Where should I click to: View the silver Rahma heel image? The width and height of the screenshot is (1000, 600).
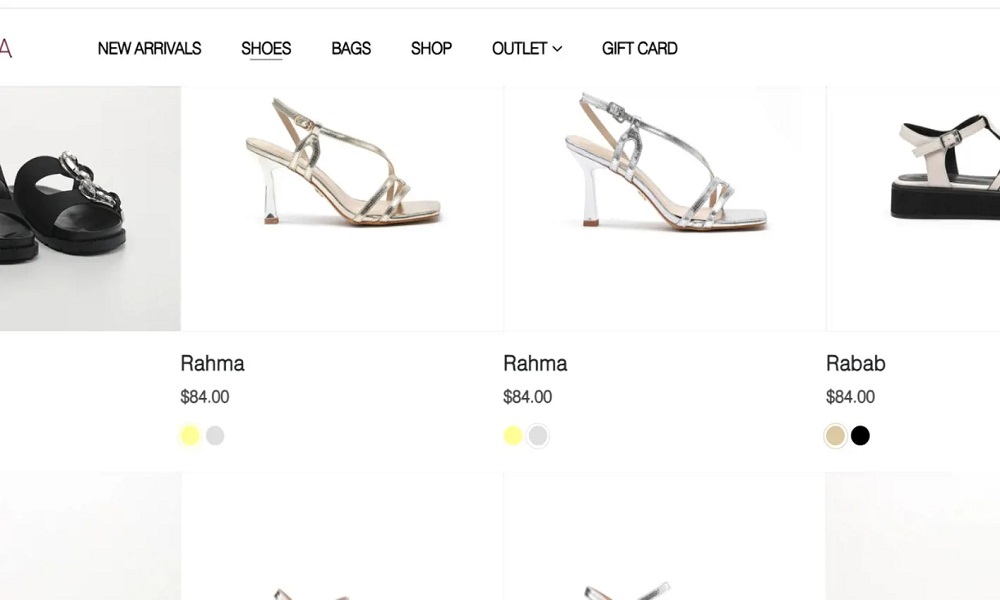click(x=664, y=165)
